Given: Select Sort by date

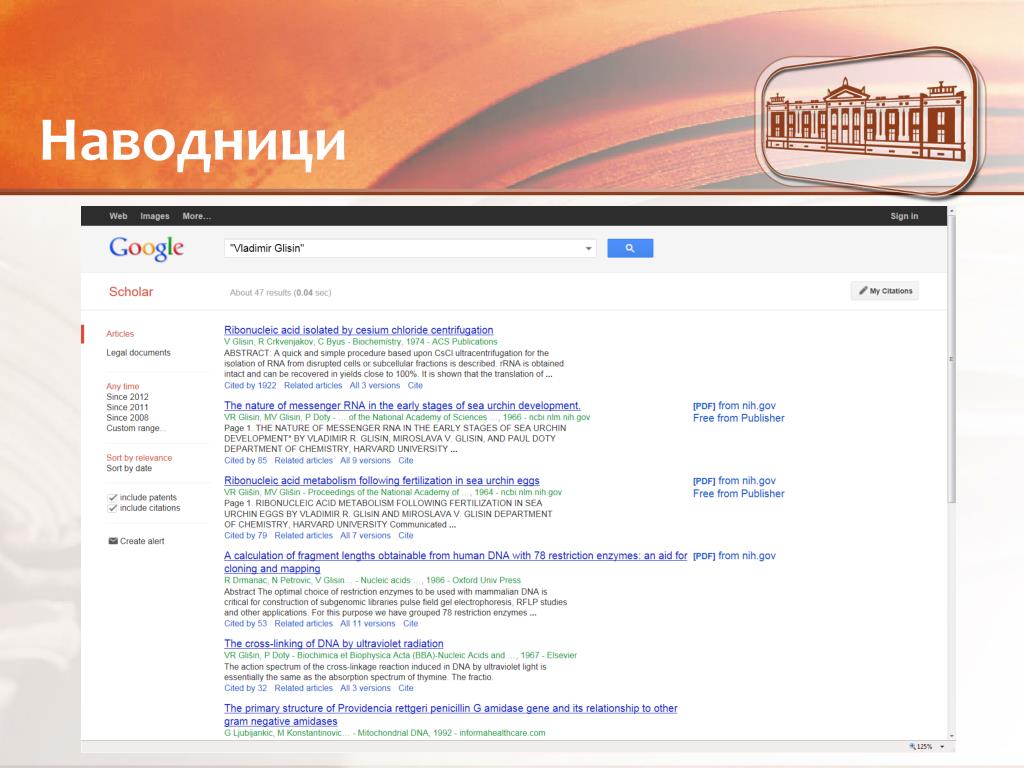Looking at the screenshot, I should coord(129,468).
